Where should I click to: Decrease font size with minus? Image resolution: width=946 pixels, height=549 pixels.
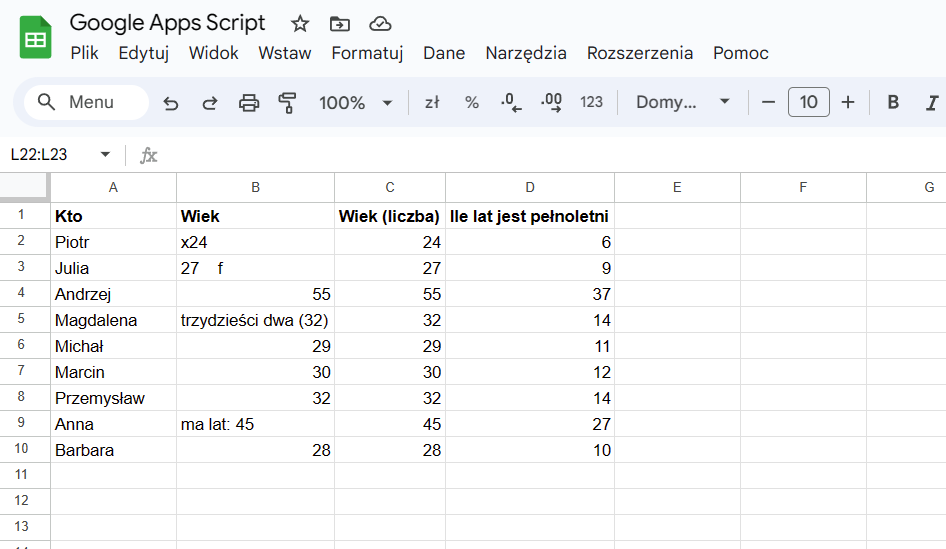[x=768, y=103]
